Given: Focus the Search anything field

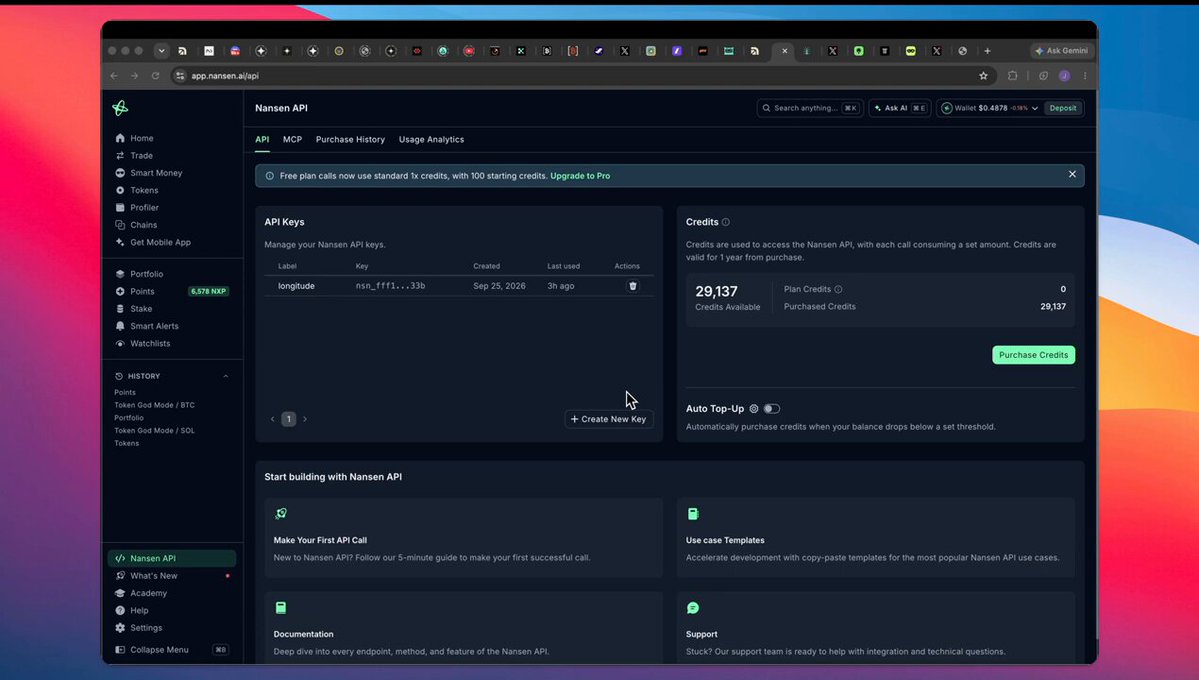Looking at the screenshot, I should (810, 109).
